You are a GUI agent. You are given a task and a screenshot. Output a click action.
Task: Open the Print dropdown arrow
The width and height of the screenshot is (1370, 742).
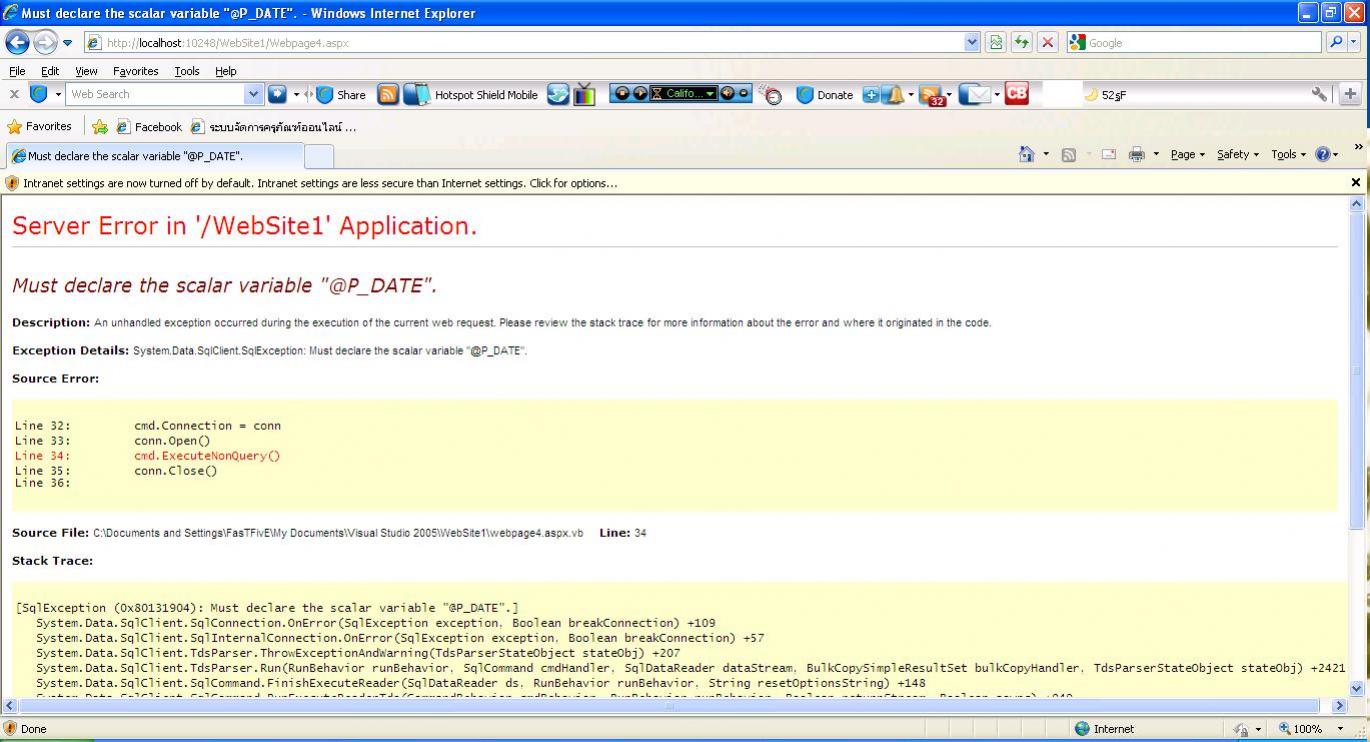coord(1156,155)
